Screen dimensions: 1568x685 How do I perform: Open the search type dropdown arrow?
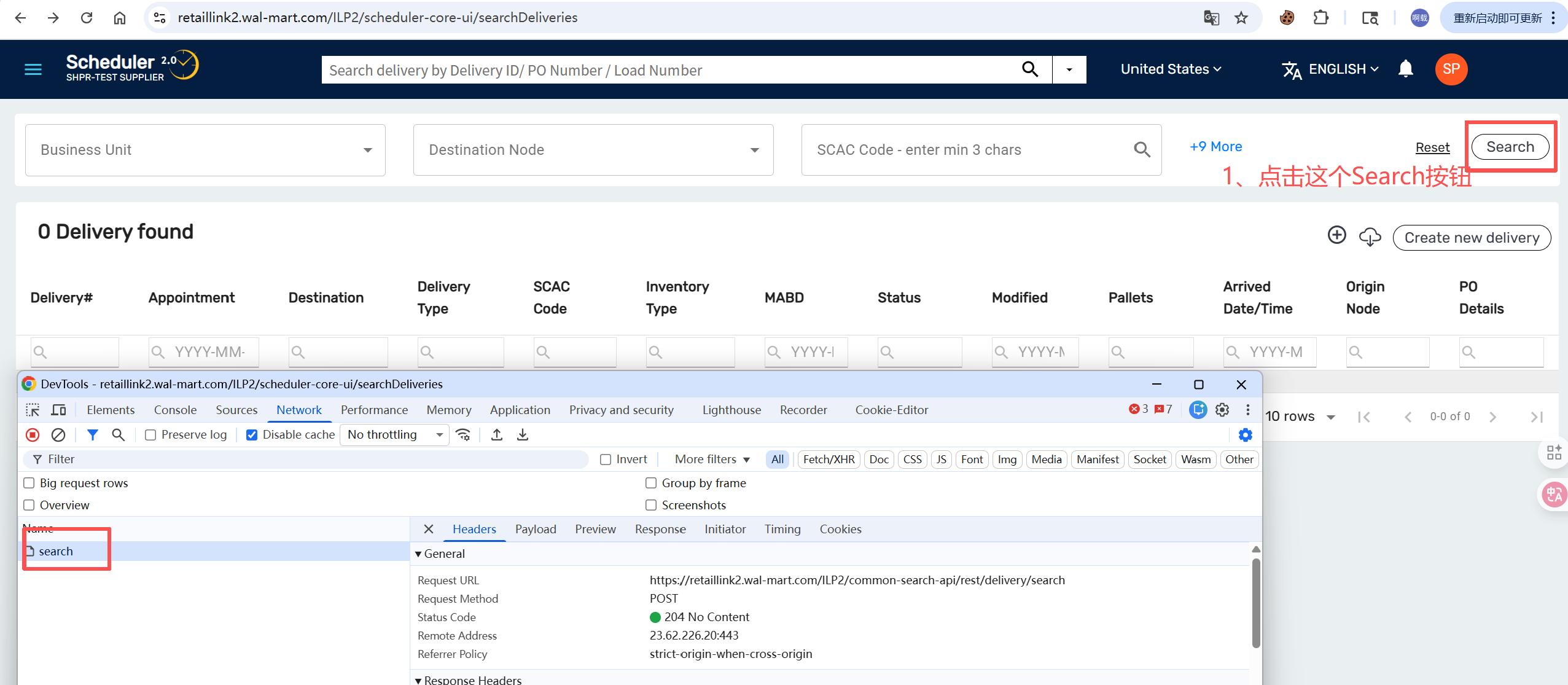pos(1069,69)
